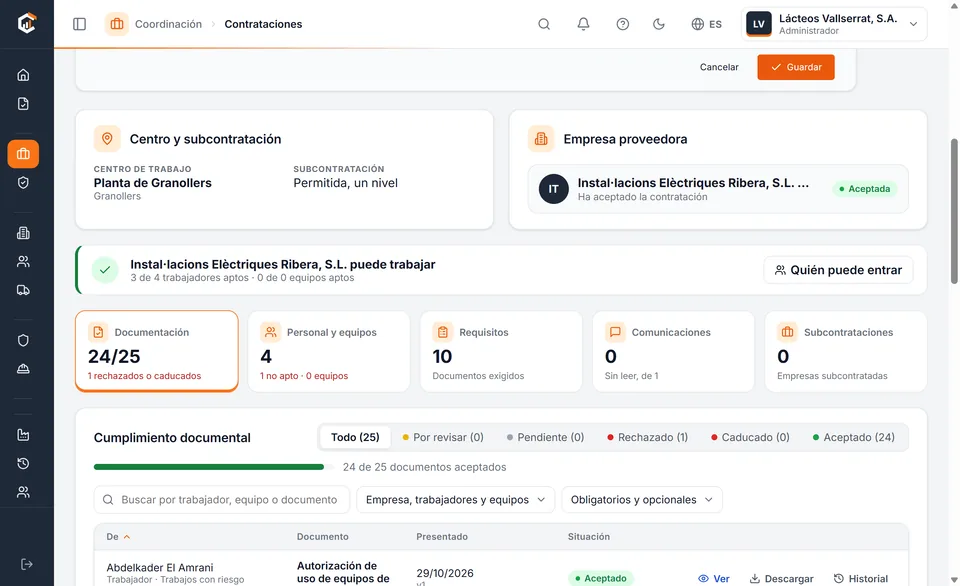Switch to the Requisitos card
This screenshot has width=960, height=586.
tap(501, 351)
